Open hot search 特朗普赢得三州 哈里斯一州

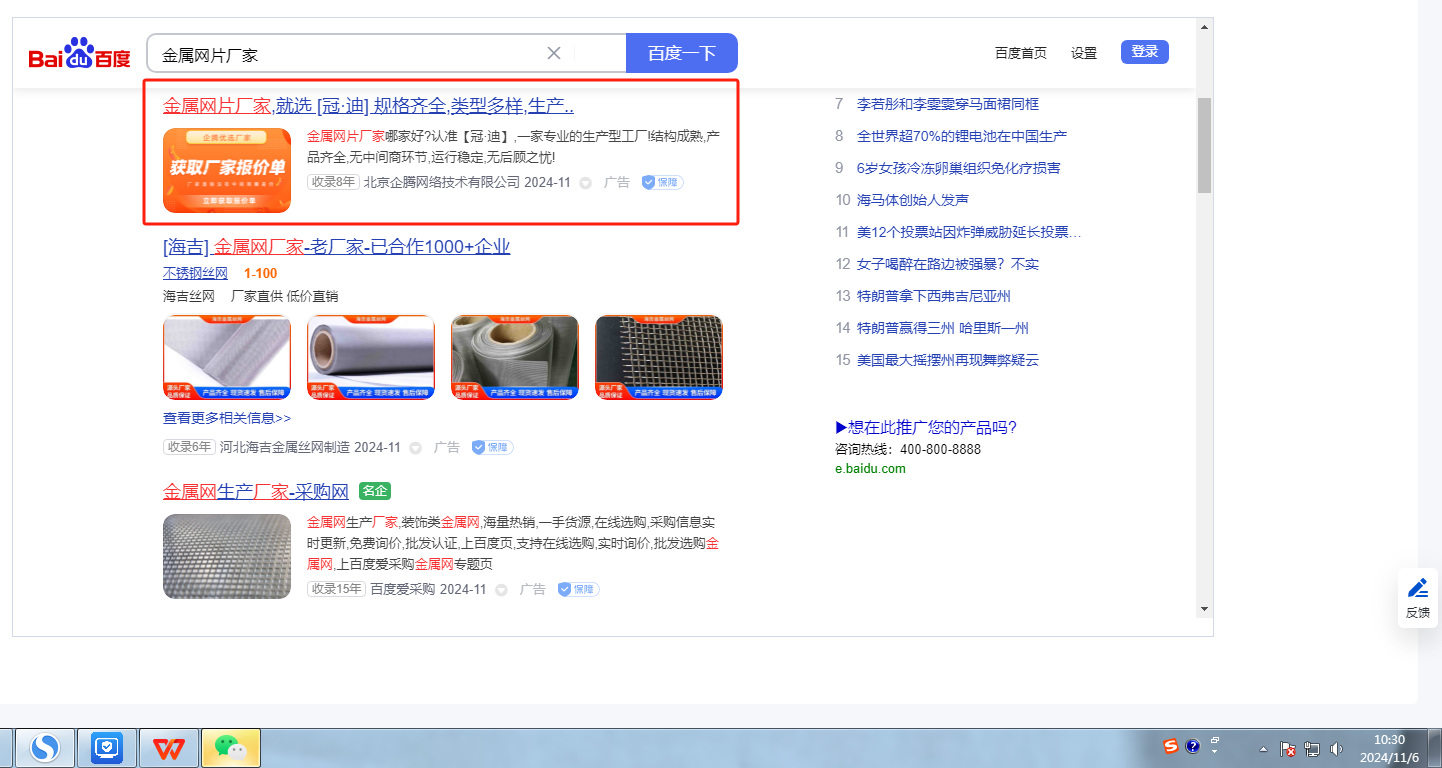pyautogui.click(x=943, y=328)
